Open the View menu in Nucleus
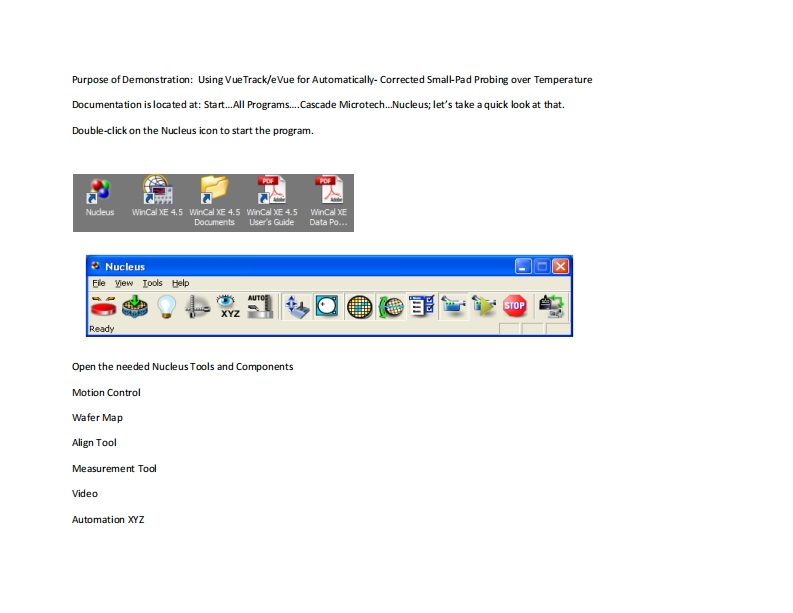This screenshot has height=613, width=793. [x=124, y=283]
